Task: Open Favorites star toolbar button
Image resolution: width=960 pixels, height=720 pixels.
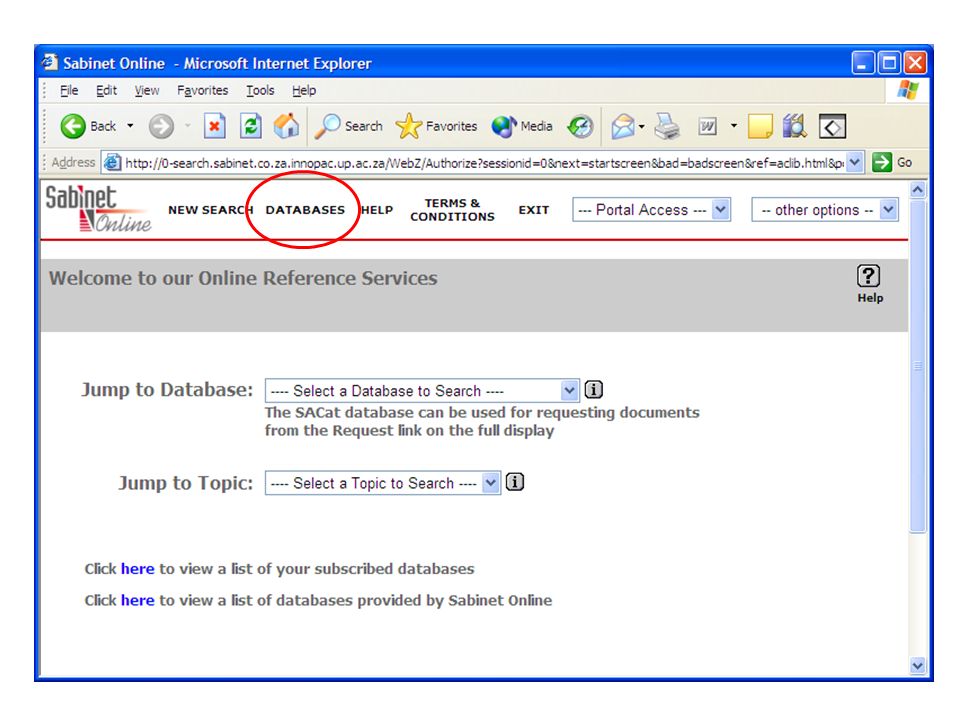Action: (x=436, y=126)
